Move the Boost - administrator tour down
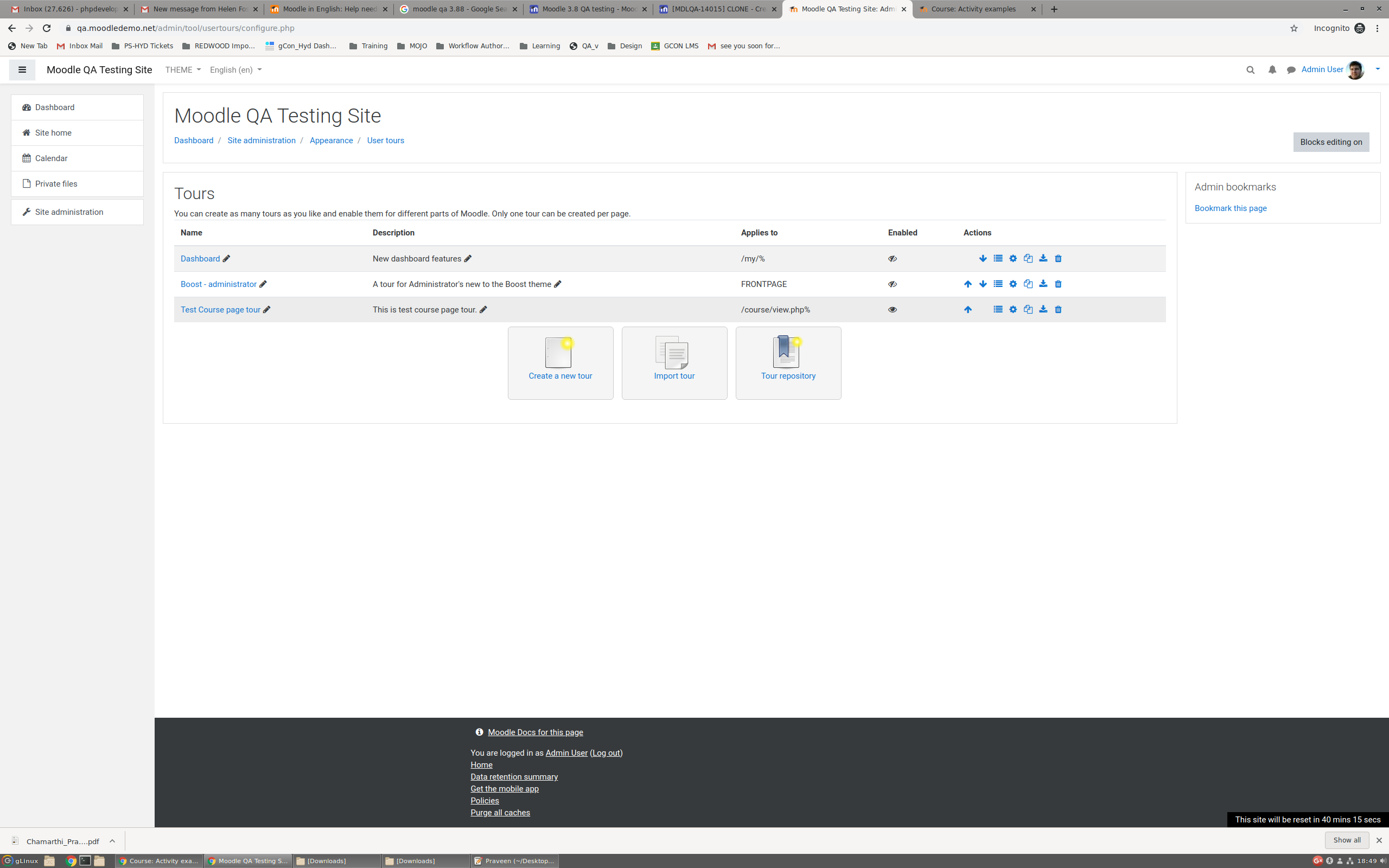Viewport: 1389px width, 868px height. point(983,284)
